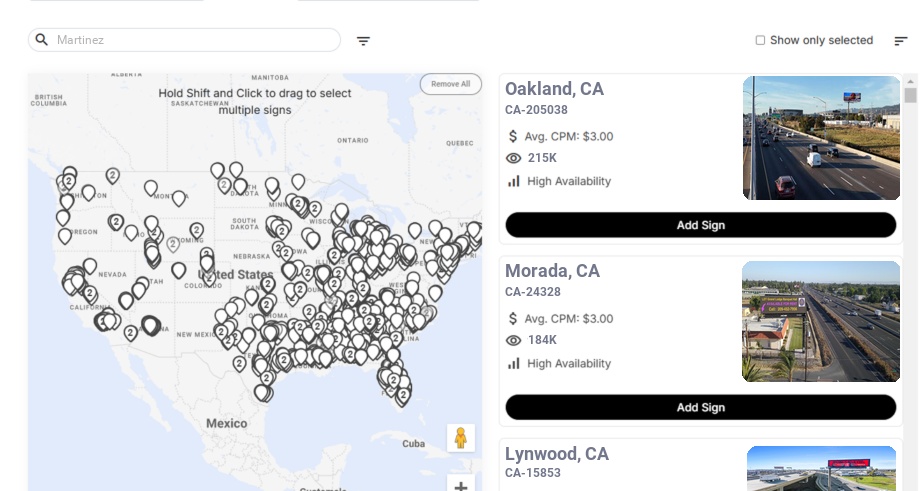
Task: Click the Morada, CA listing title
Action: [552, 271]
